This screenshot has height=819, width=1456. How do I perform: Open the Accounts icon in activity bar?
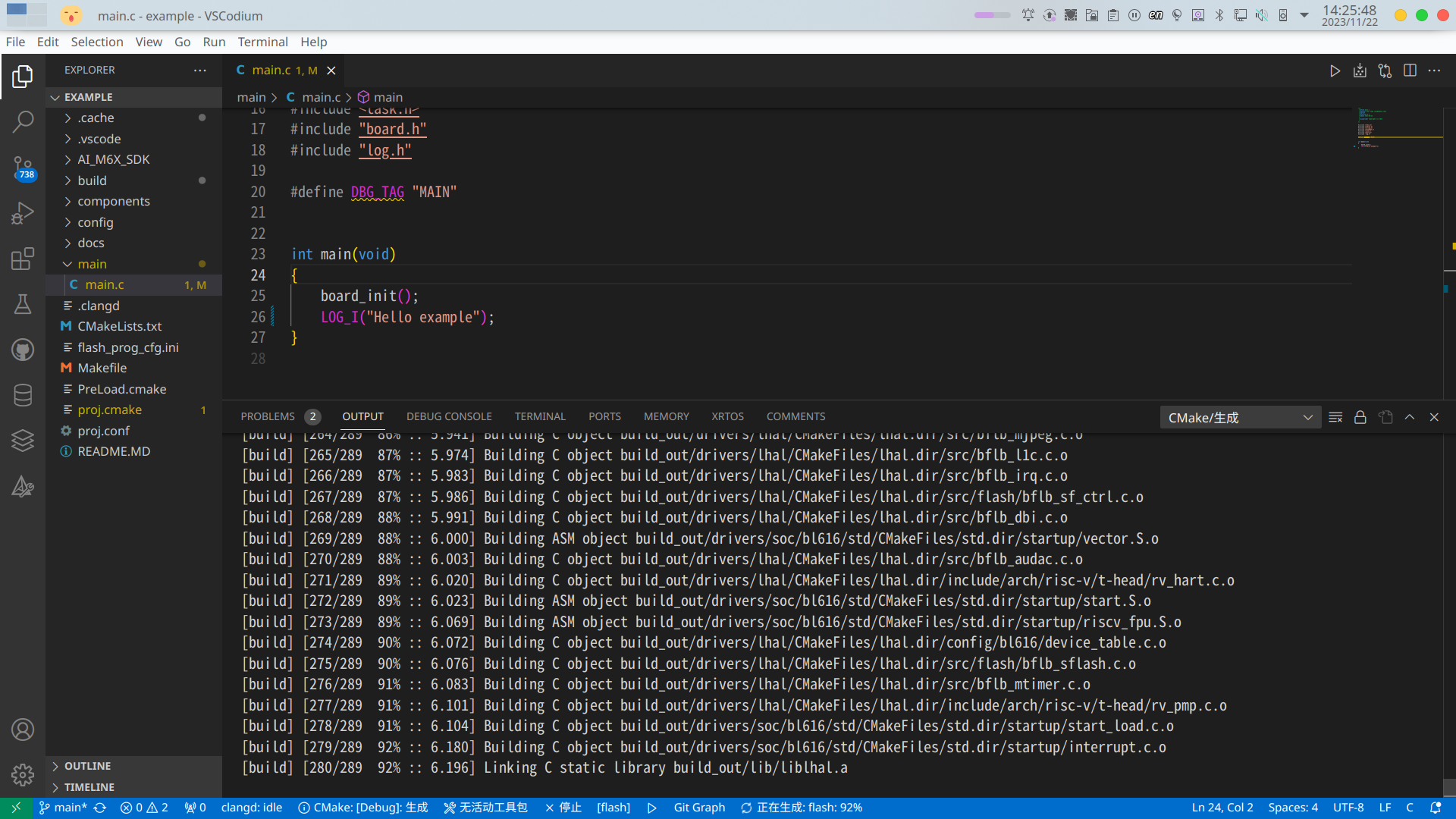[x=23, y=730]
